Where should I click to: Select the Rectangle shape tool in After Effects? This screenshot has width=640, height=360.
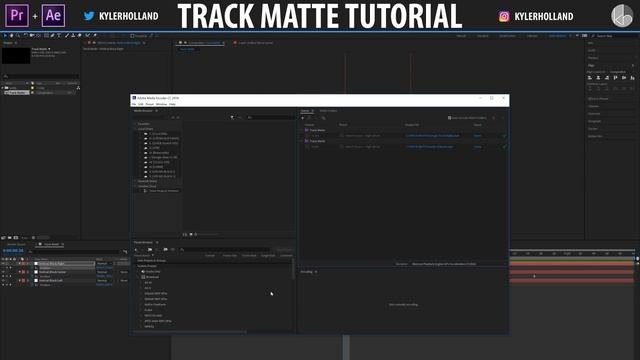[46, 36]
